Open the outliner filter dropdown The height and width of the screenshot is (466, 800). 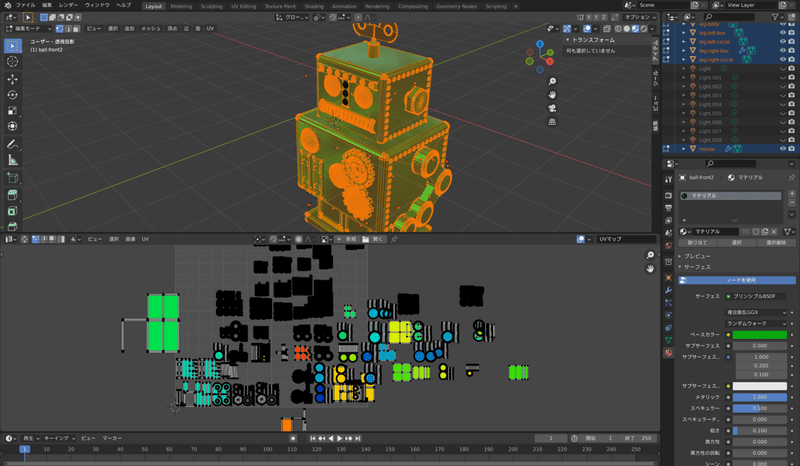(778, 17)
